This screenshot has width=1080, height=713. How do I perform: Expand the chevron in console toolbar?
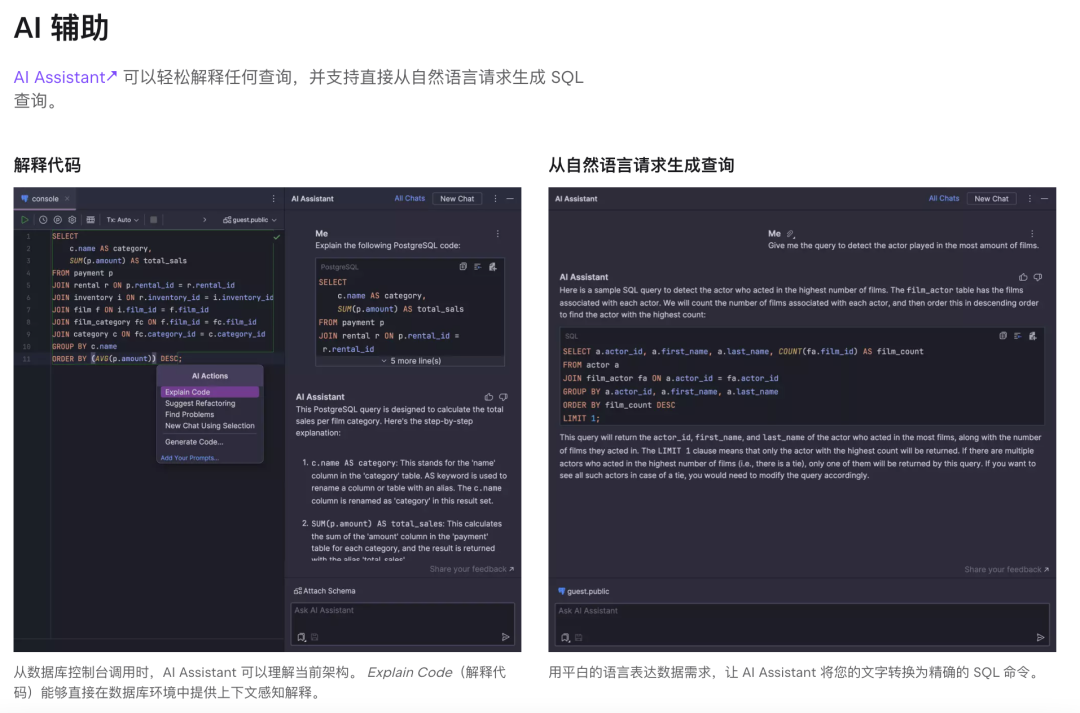pos(205,220)
